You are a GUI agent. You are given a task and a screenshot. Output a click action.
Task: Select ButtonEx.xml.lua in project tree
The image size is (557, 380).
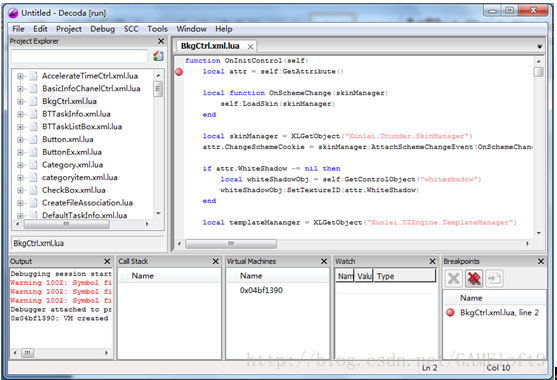(72, 152)
